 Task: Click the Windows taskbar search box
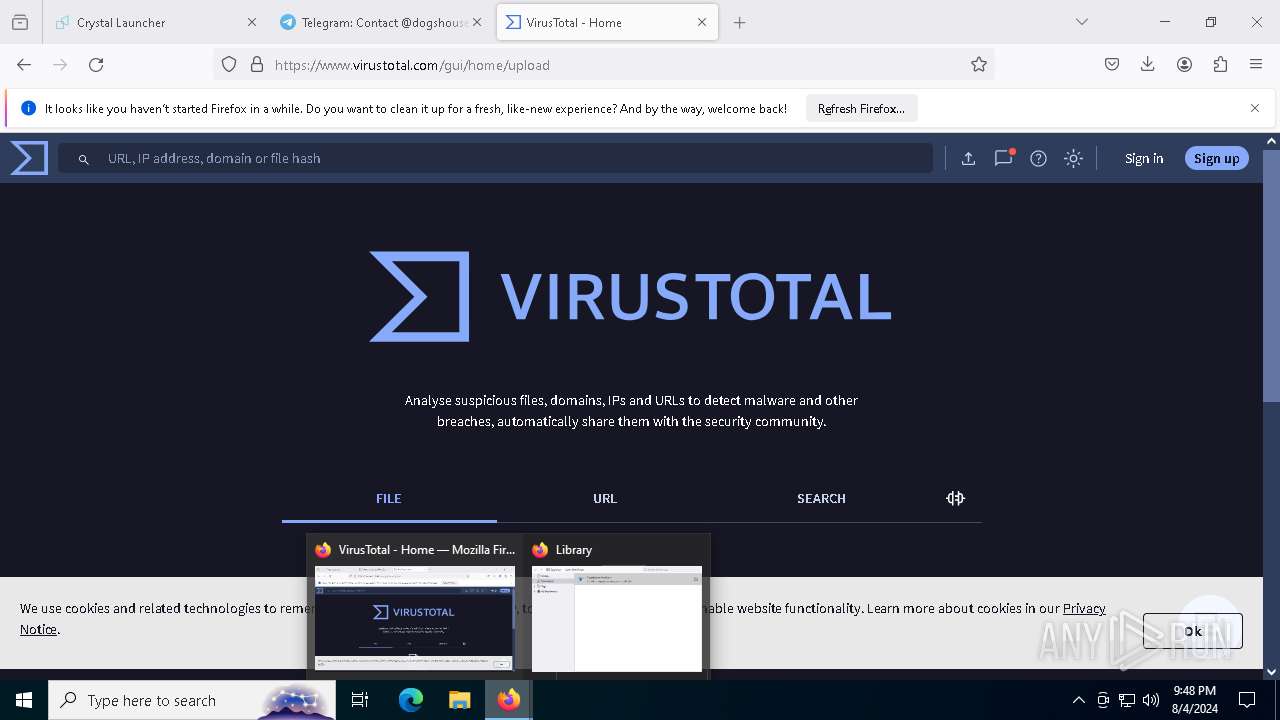pyautogui.click(x=192, y=700)
